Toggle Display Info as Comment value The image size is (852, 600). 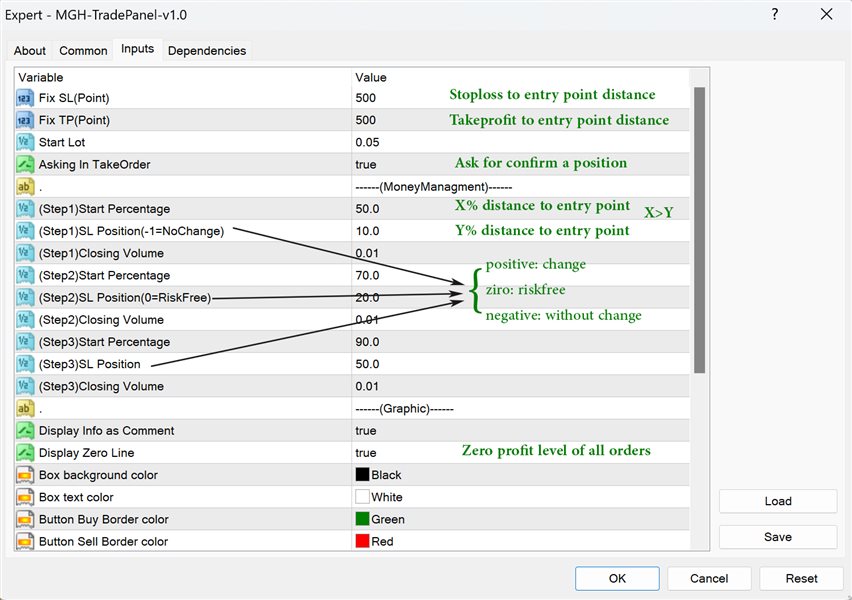(366, 431)
